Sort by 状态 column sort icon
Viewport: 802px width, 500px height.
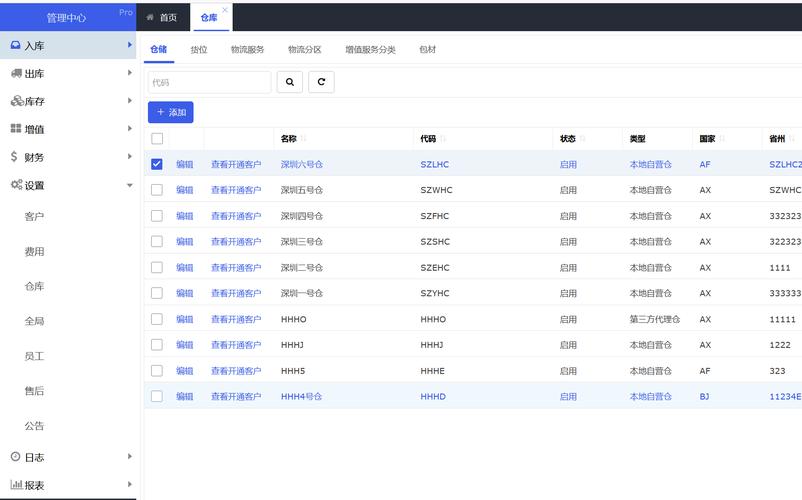tap(583, 139)
